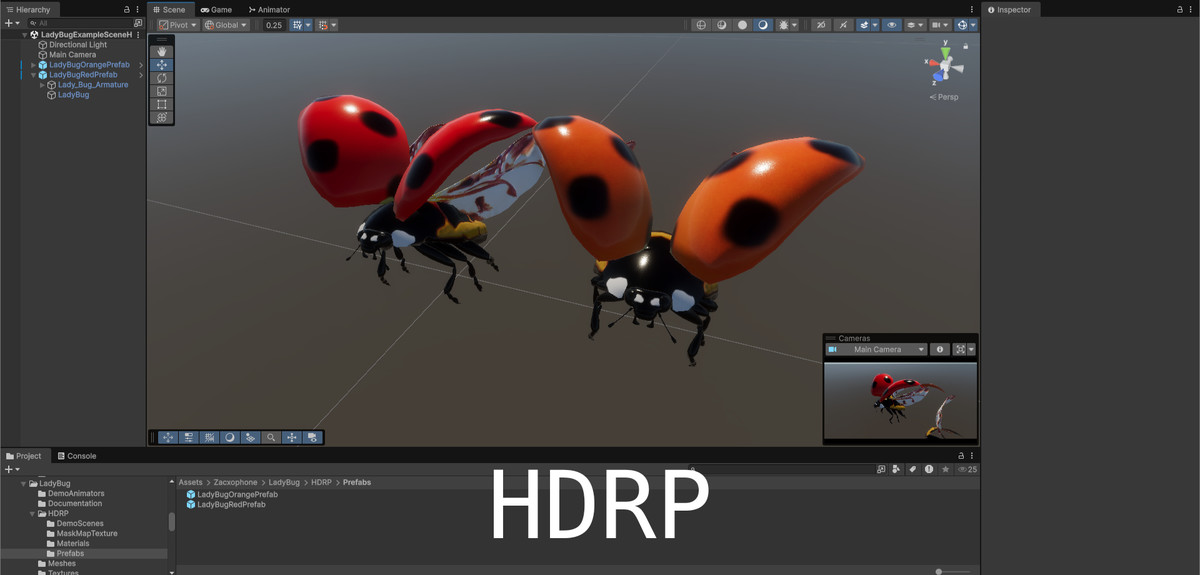Select LadyBugOrangePrefab asset in Project
This screenshot has width=1200, height=575.
(x=232, y=495)
